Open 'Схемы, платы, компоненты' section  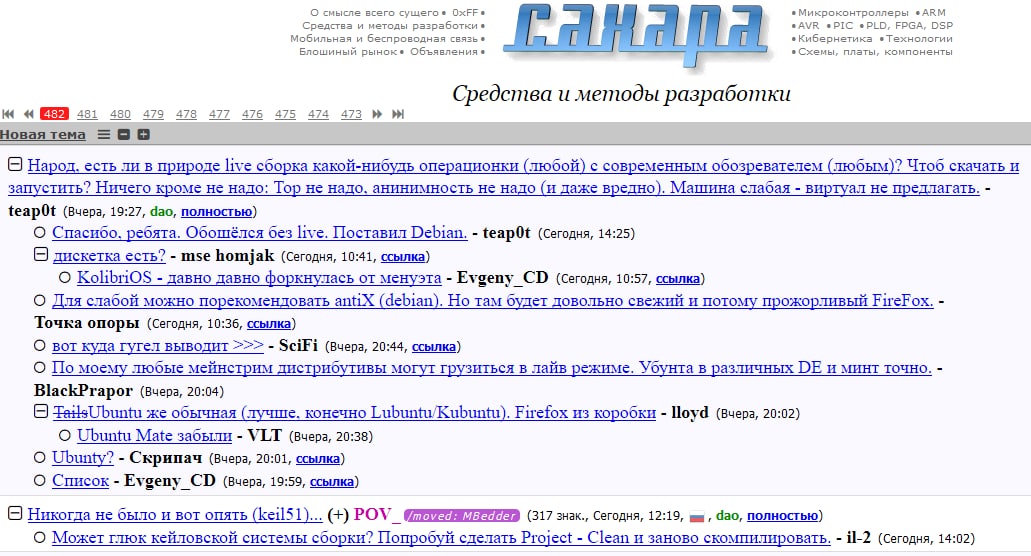point(875,51)
